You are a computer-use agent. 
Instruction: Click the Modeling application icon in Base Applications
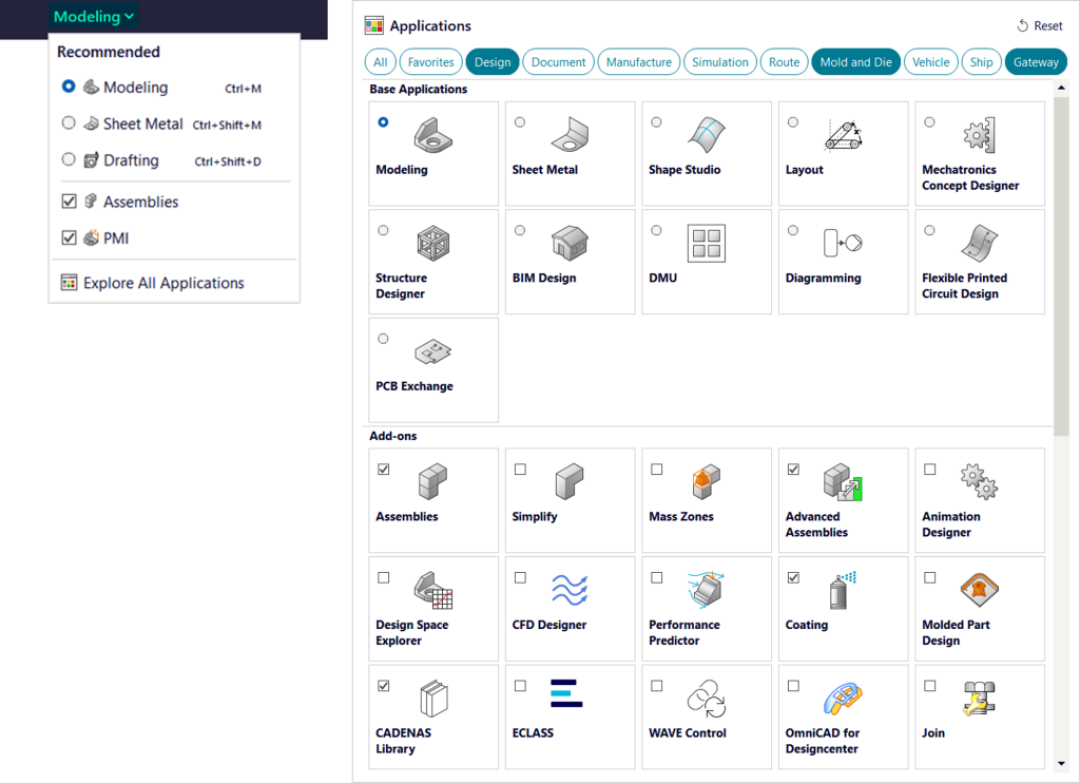433,134
